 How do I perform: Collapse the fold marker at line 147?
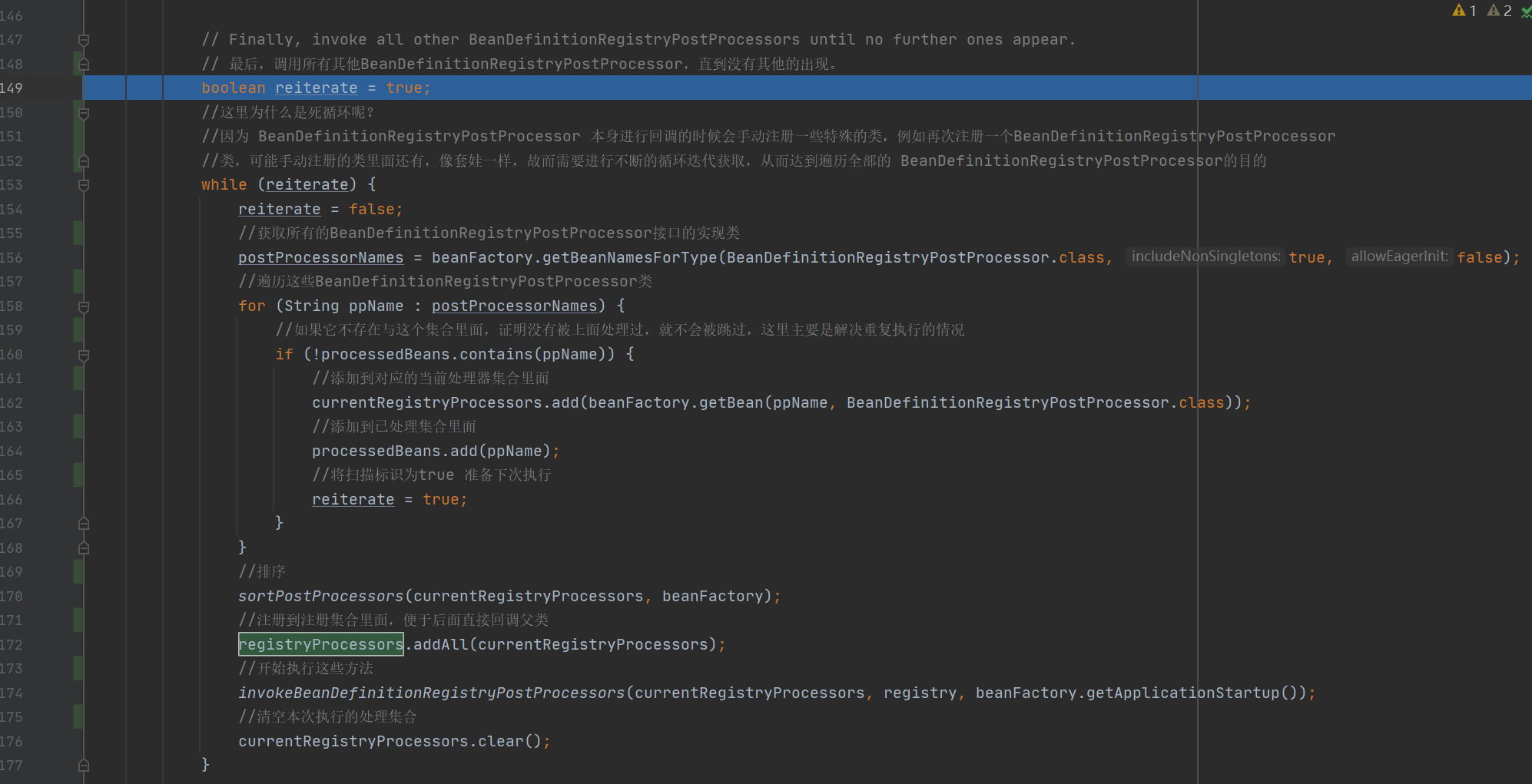(x=84, y=40)
